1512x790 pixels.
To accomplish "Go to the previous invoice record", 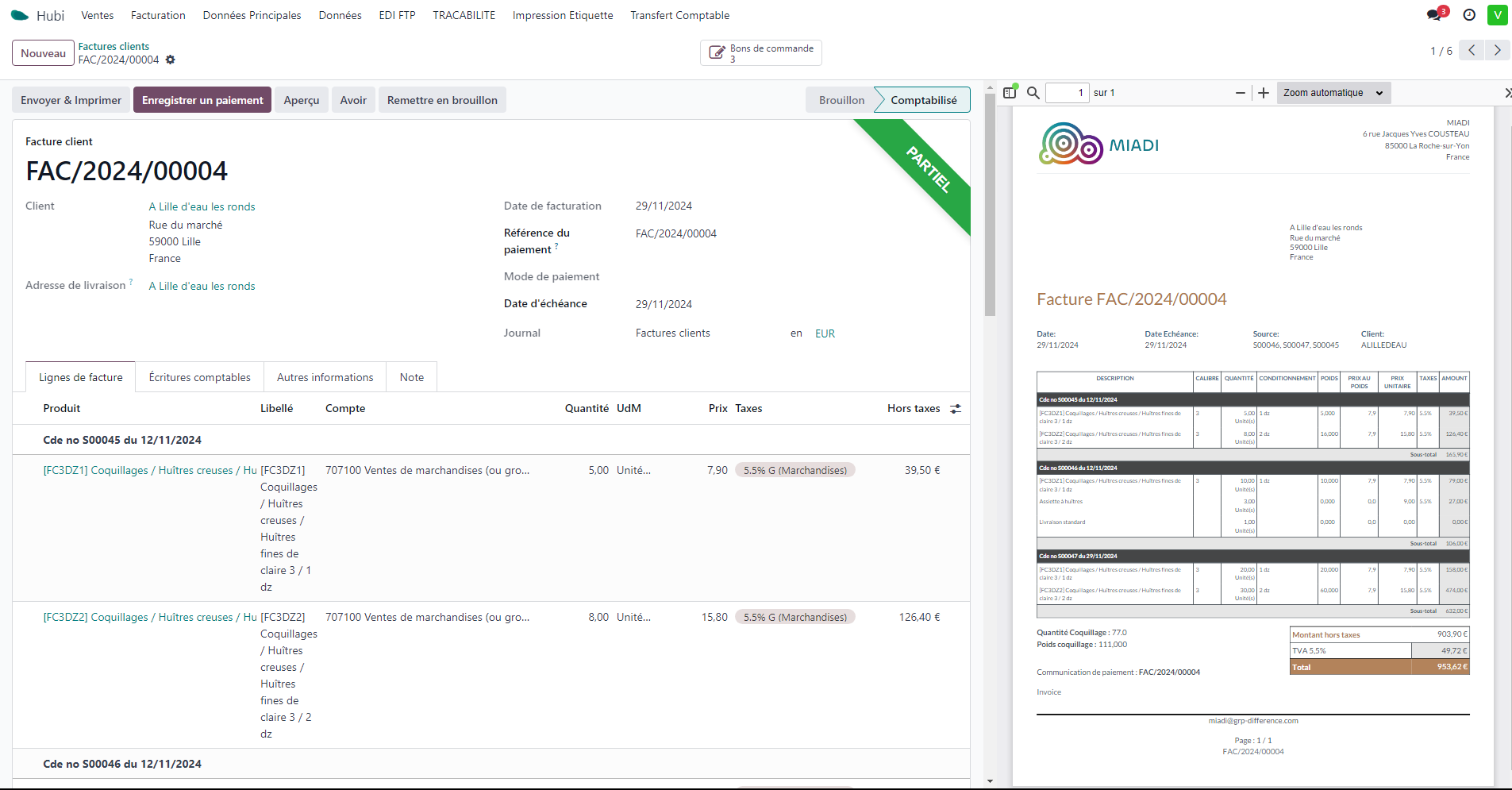I will click(x=1472, y=51).
